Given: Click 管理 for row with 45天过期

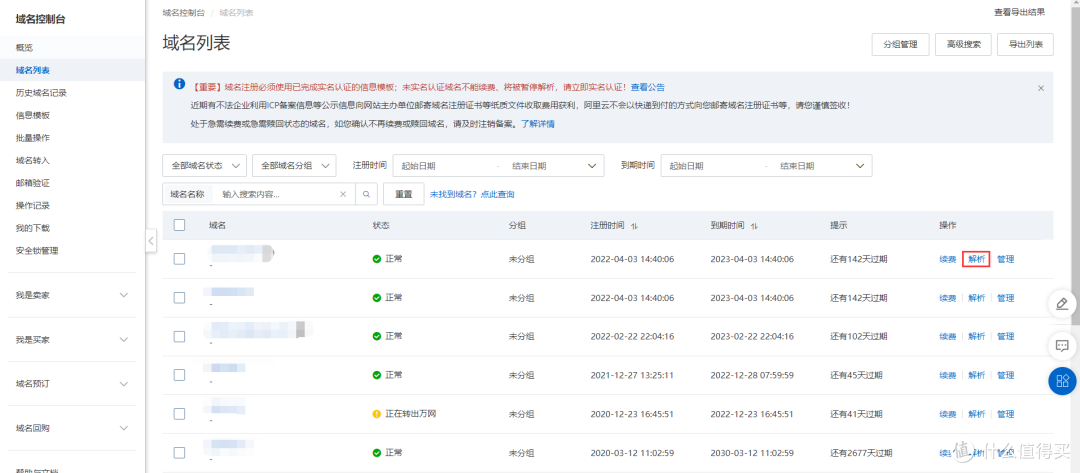Looking at the screenshot, I should coord(1006,375).
